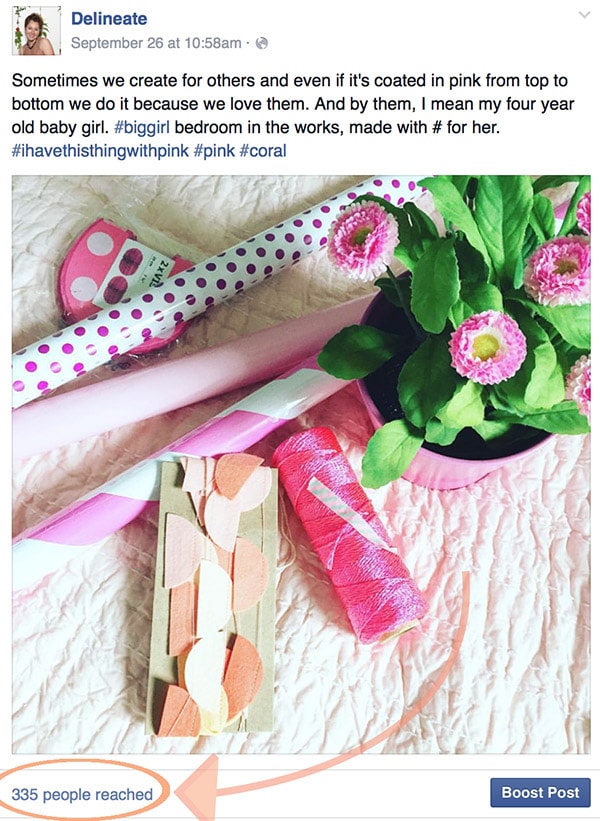The width and height of the screenshot is (600, 821).
Task: Open the post's attached photo
Action: point(301,464)
